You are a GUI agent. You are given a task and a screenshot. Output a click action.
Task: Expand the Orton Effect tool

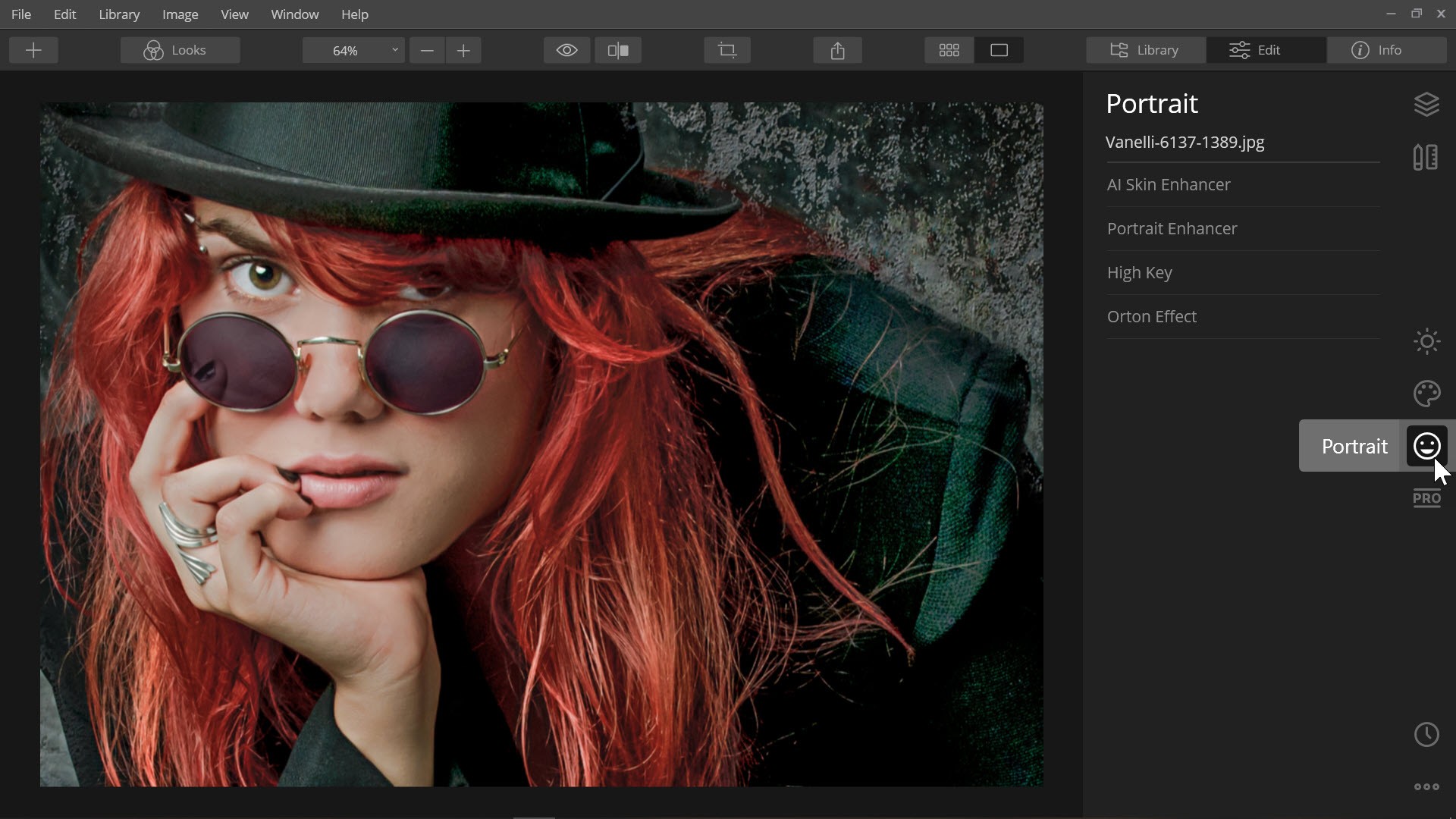[x=1151, y=317]
